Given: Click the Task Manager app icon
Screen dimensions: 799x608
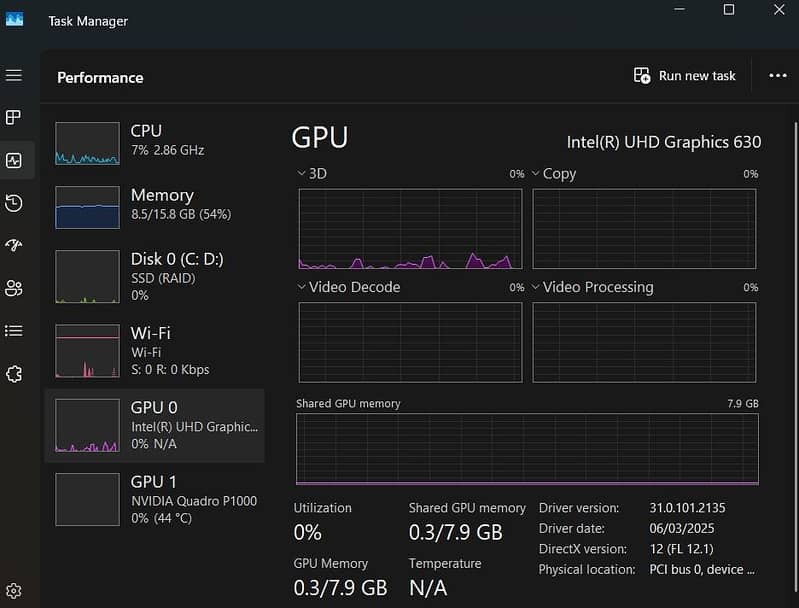Looking at the screenshot, I should tap(14, 20).
